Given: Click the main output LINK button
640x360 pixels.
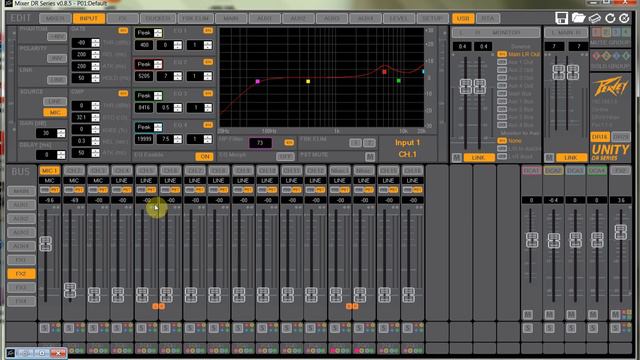Looking at the screenshot, I should [571, 157].
